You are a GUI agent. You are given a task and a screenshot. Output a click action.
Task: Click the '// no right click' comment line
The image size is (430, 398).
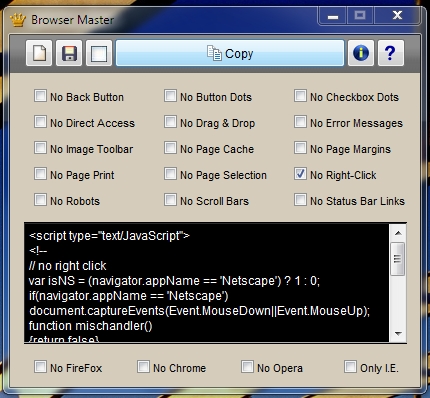pos(67,266)
